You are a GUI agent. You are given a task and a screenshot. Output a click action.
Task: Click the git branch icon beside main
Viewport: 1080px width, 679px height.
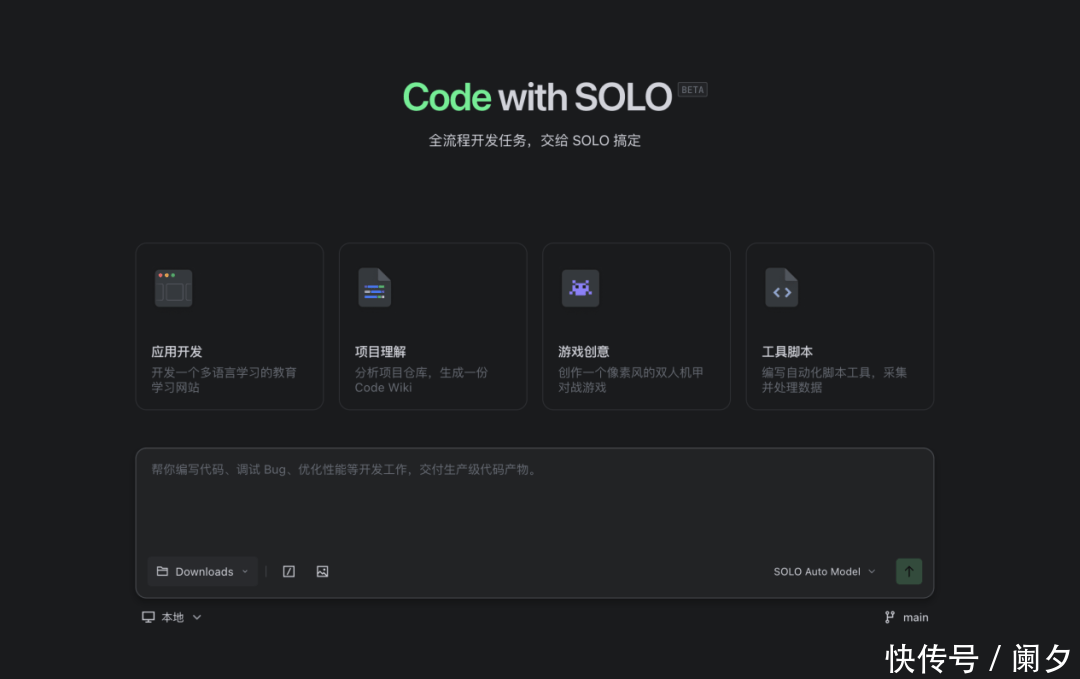tap(890, 617)
